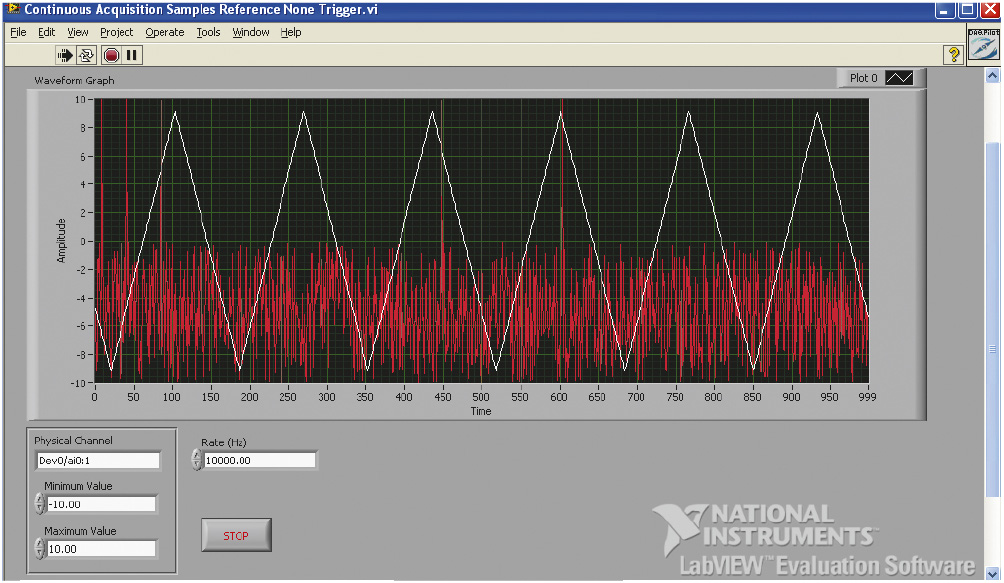This screenshot has height=583, width=1004.
Task: Click the Run Continuously toolbar button
Action: (x=86, y=56)
